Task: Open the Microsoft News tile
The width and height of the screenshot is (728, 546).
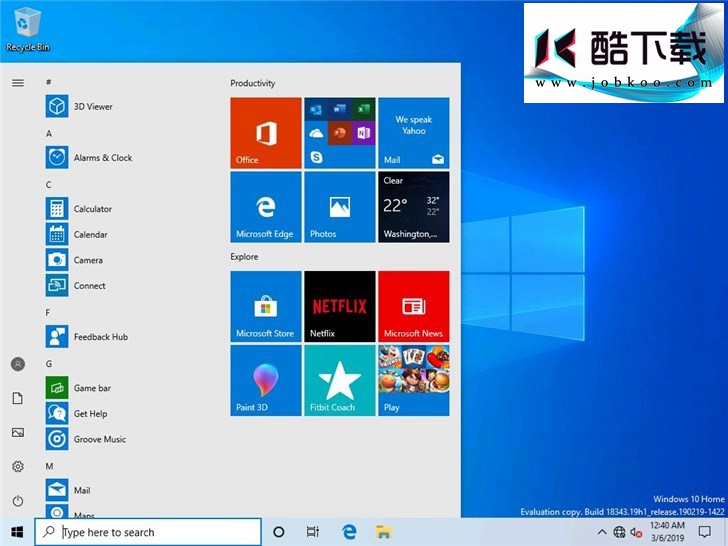Action: (x=414, y=306)
